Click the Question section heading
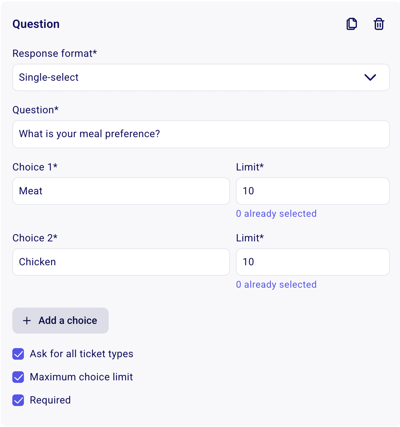 click(36, 24)
